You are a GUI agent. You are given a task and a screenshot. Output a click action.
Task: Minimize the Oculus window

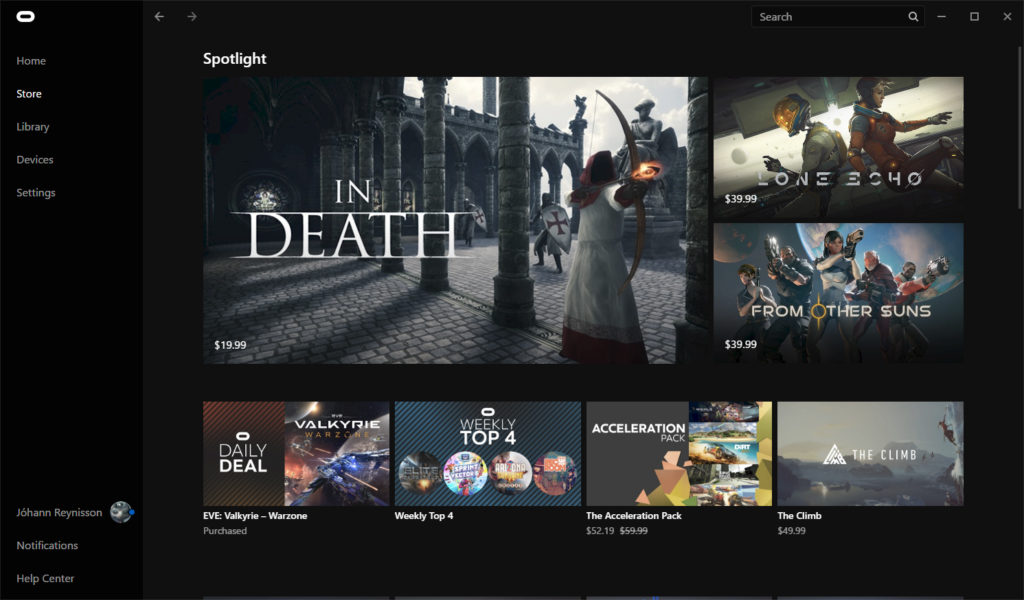point(942,17)
